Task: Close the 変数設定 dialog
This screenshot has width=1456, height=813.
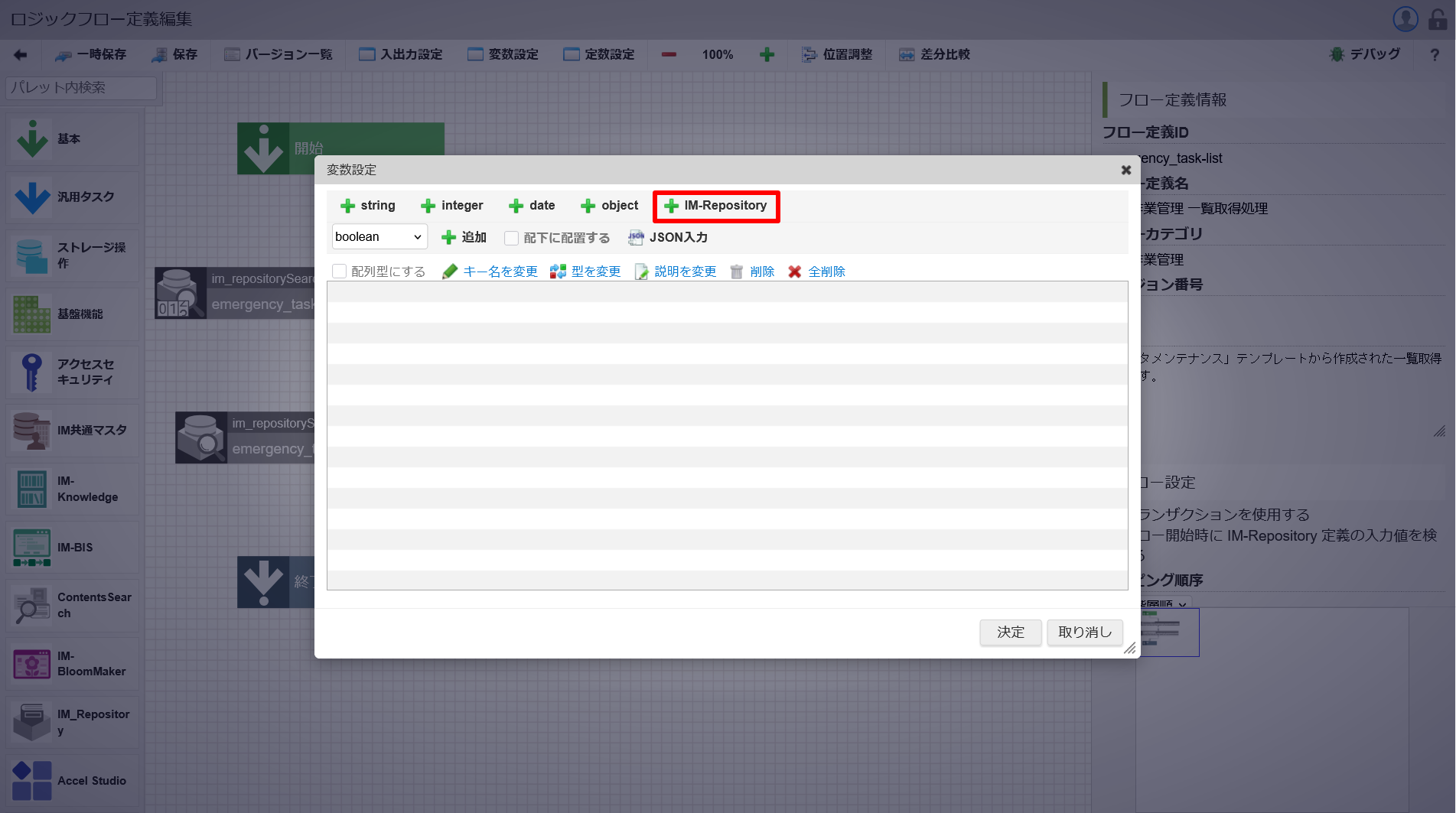Action: click(x=1125, y=170)
